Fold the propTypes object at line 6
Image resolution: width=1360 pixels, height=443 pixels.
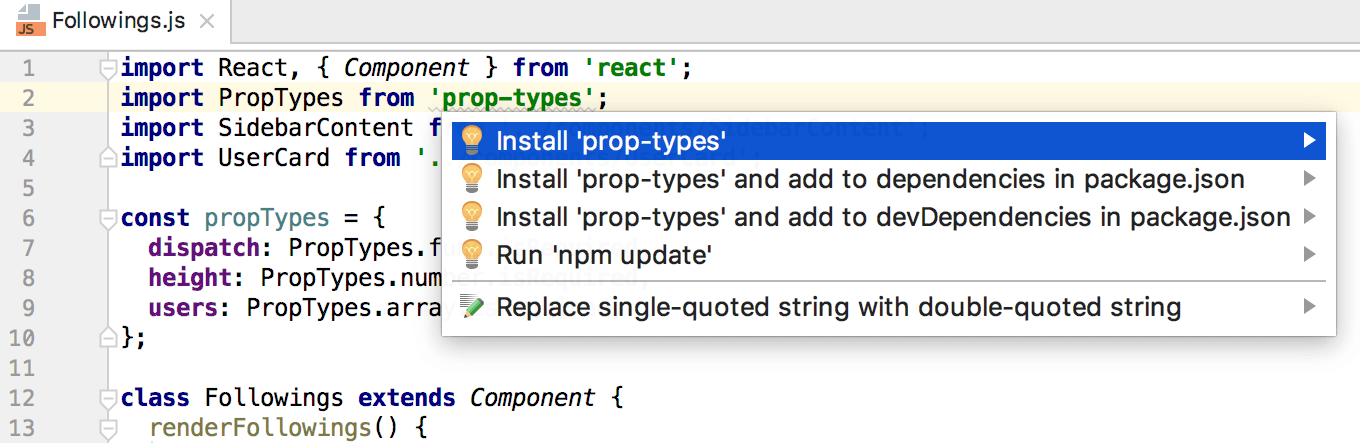click(x=108, y=218)
